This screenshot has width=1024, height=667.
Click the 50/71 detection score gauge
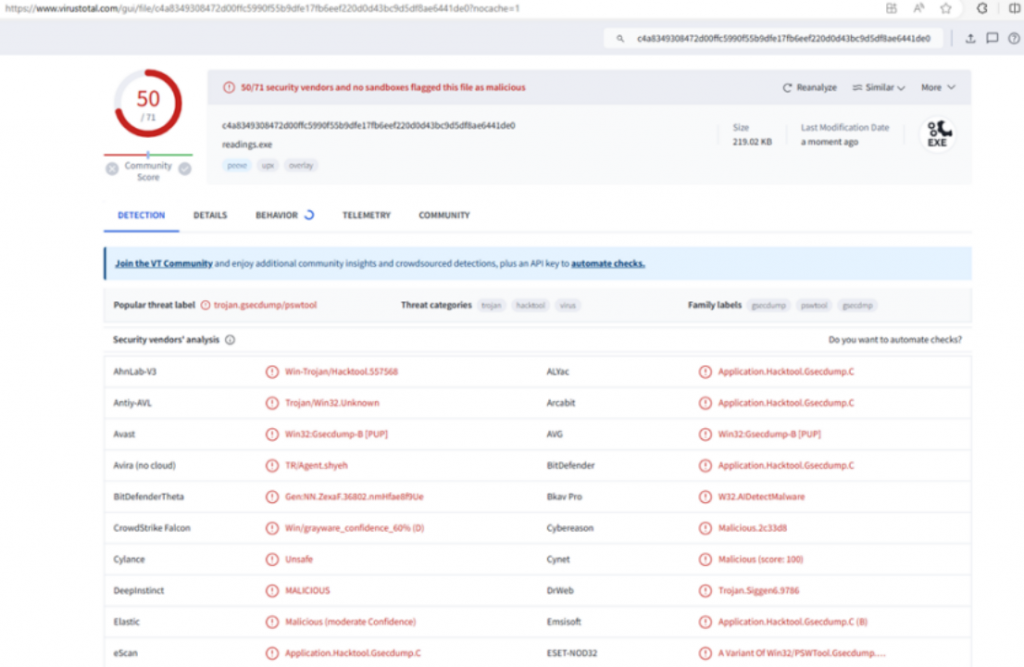point(148,103)
